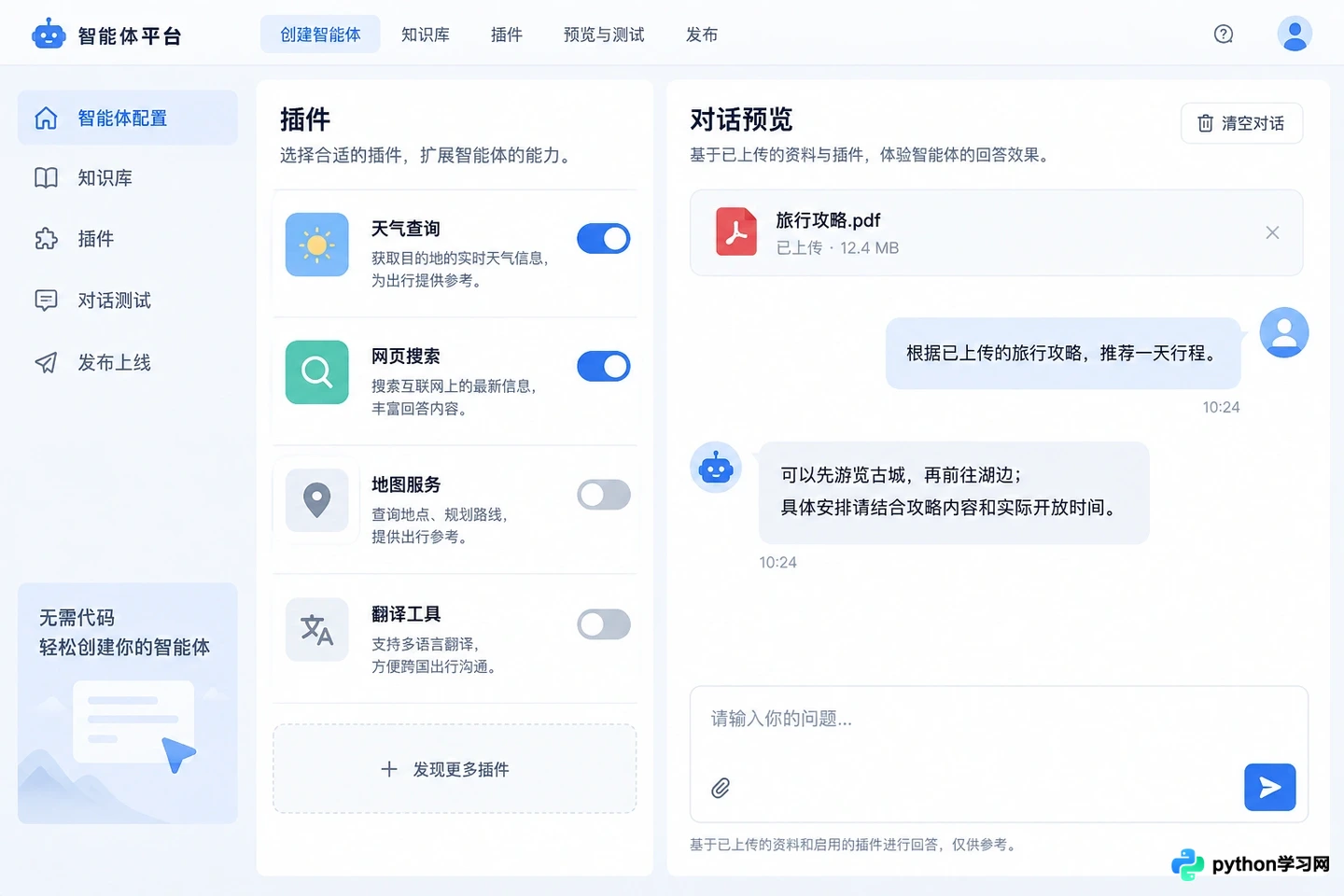Image resolution: width=1344 pixels, height=896 pixels.
Task: Click the robot logo of 智能体平台
Action: click(x=49, y=35)
